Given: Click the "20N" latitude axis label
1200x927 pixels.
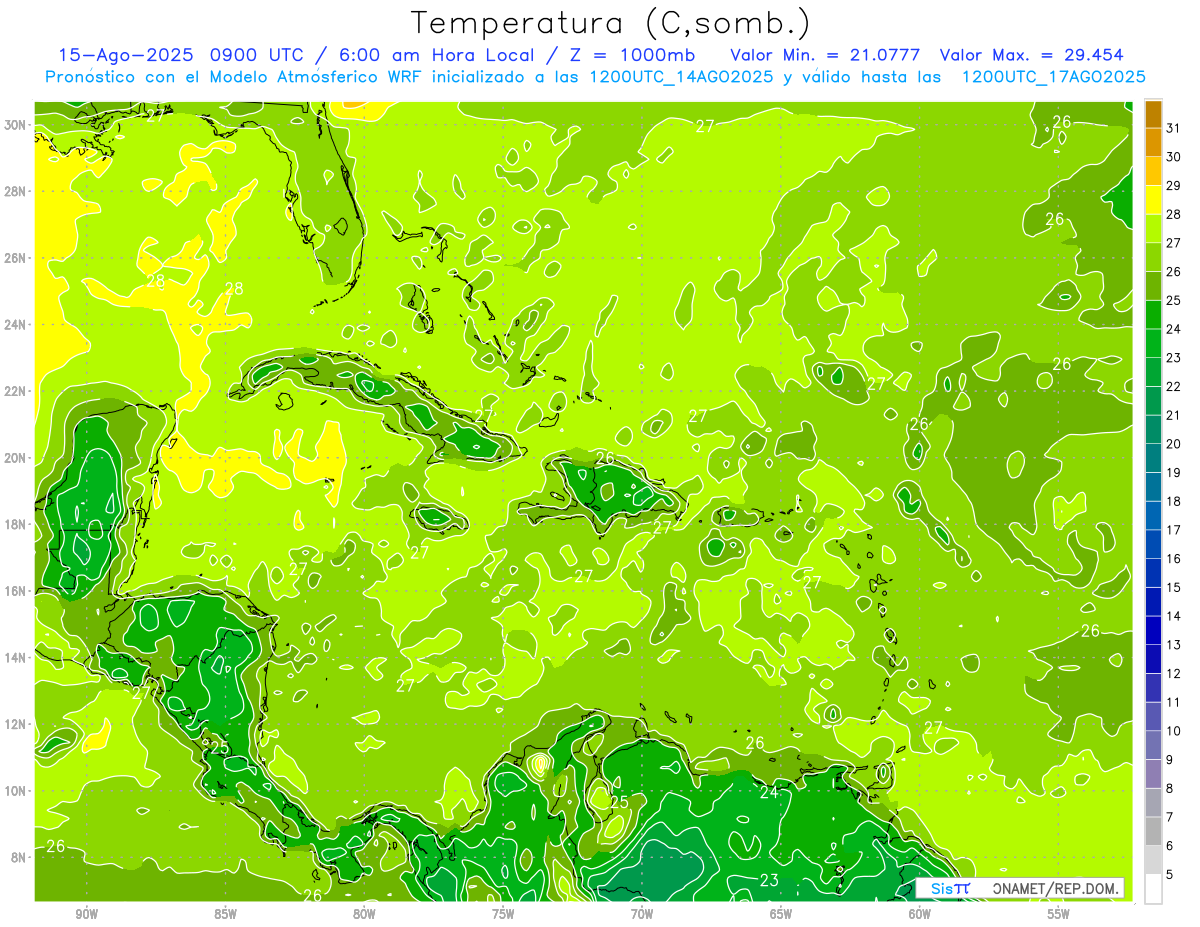Looking at the screenshot, I should coord(16,457).
